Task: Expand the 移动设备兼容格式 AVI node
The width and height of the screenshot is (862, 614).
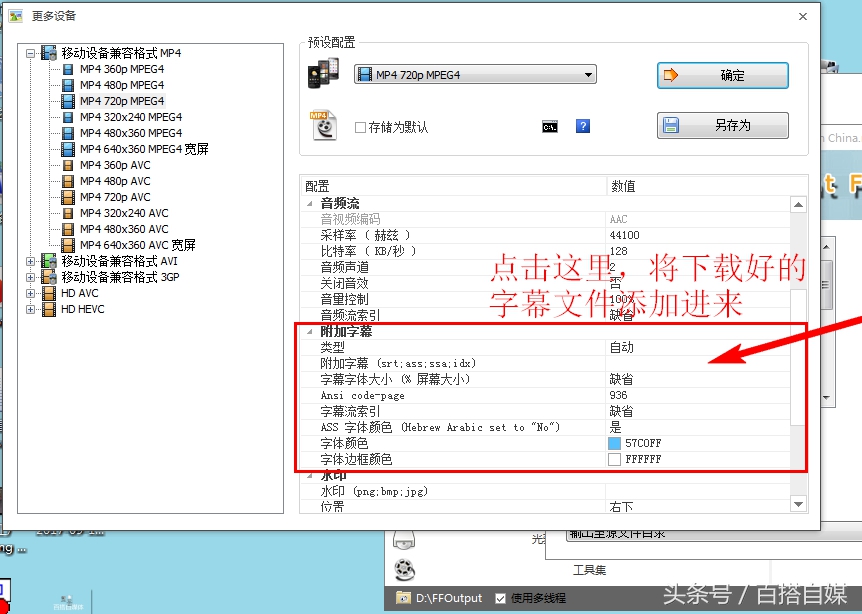Action: (30, 261)
